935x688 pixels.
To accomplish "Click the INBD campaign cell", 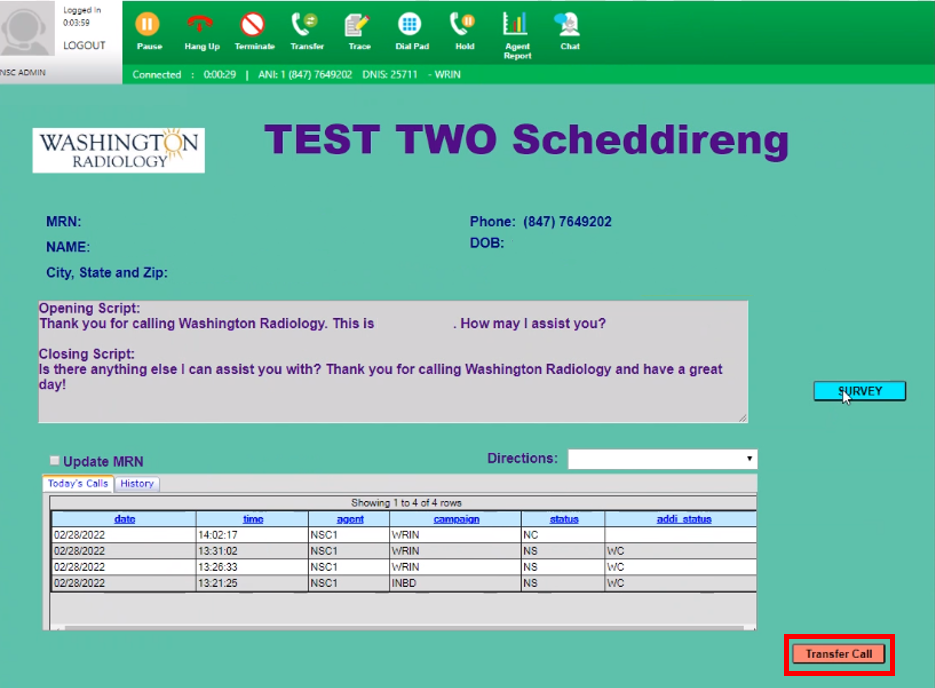I will [455, 583].
